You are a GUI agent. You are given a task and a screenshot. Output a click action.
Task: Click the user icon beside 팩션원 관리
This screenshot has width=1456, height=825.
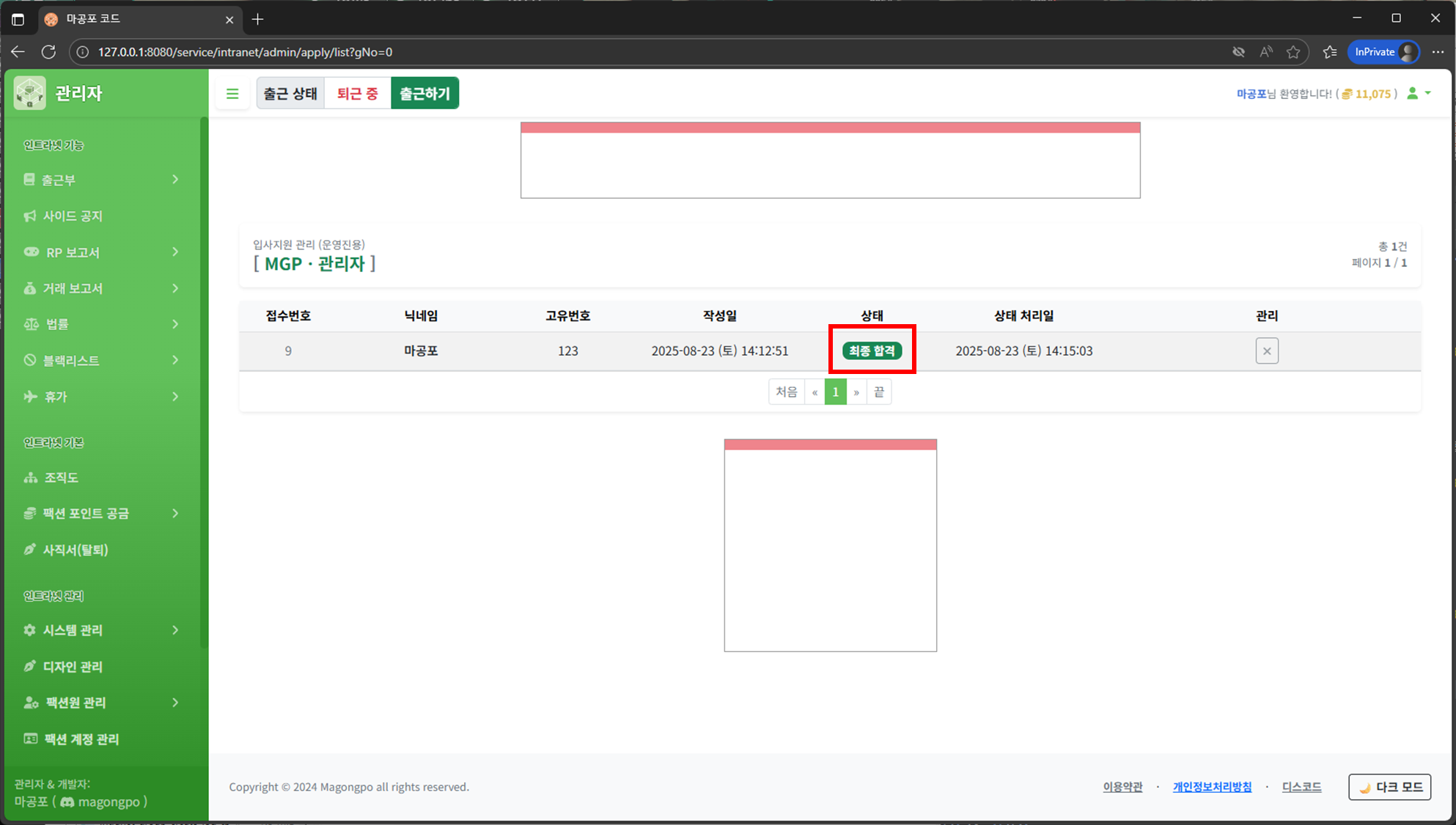pyautogui.click(x=31, y=703)
